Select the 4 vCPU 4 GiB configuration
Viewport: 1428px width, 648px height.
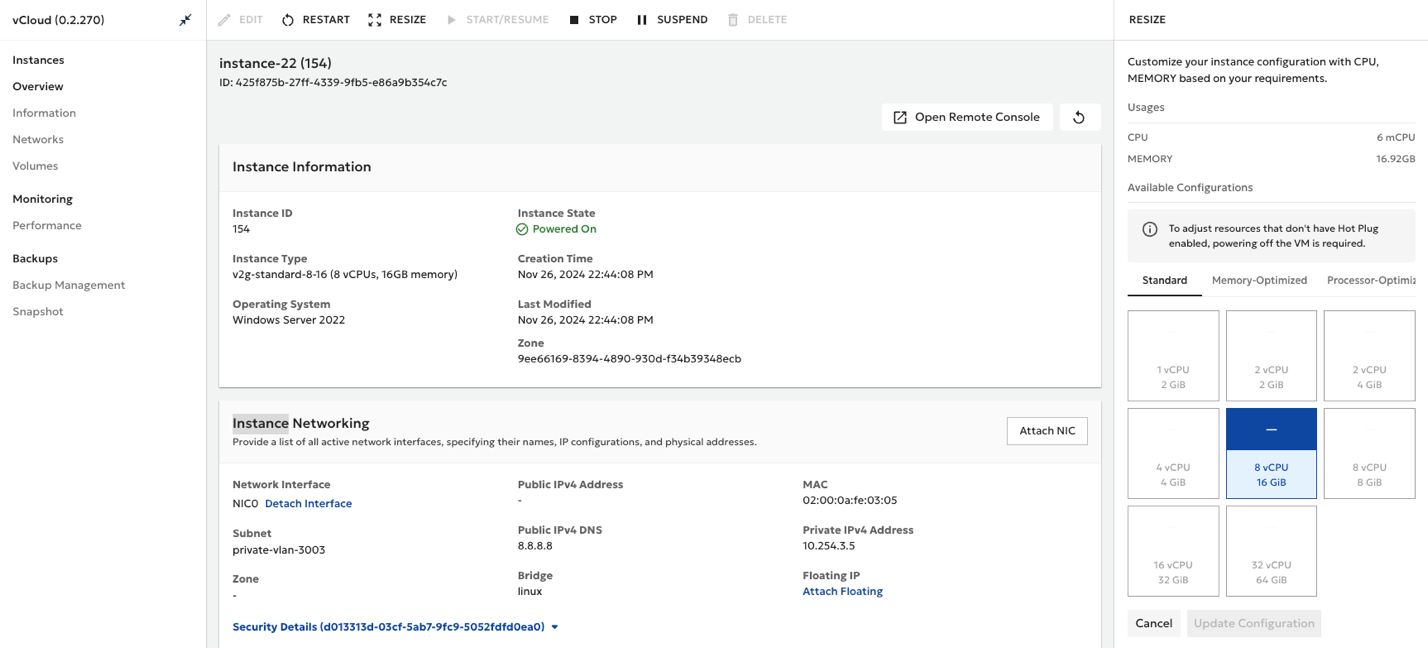click(x=1173, y=453)
